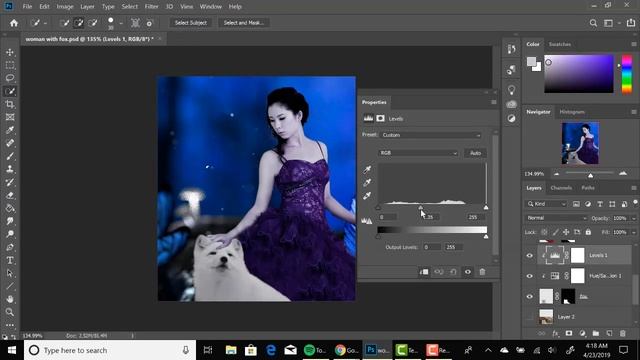The height and width of the screenshot is (360, 640).
Task: Click the foreground color swatch in Color panel
Action: (531, 62)
